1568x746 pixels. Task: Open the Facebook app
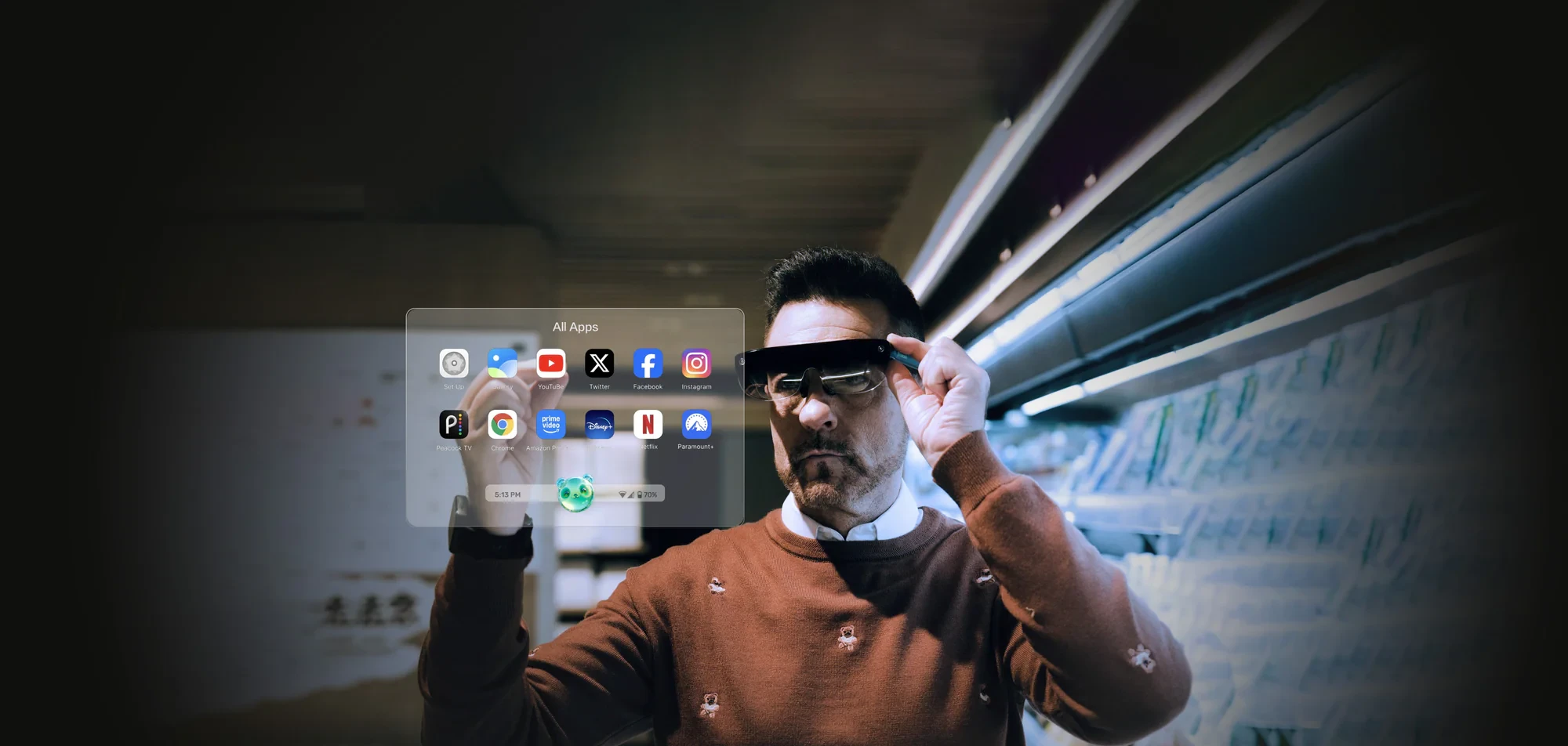click(x=648, y=364)
